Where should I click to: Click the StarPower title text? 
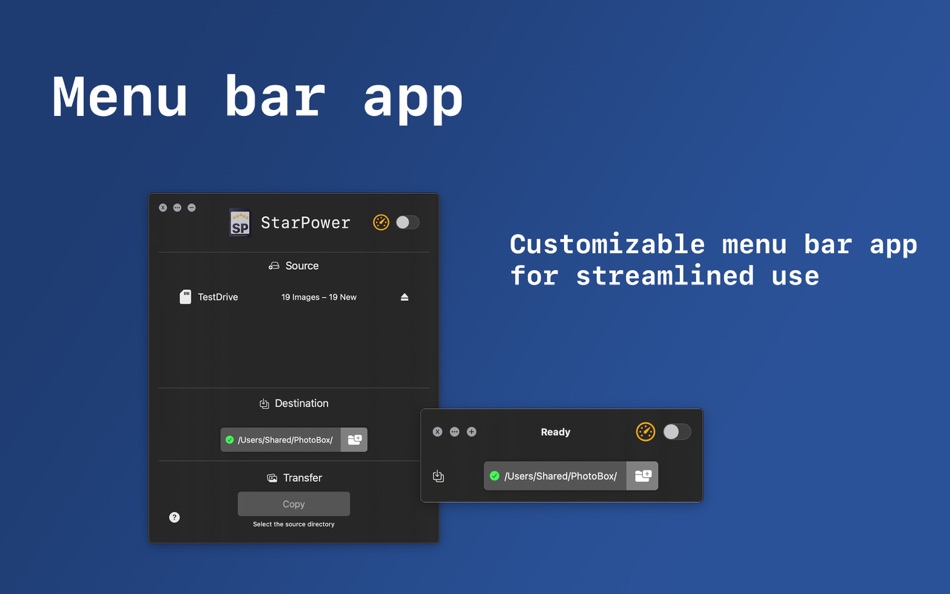pyautogui.click(x=305, y=223)
